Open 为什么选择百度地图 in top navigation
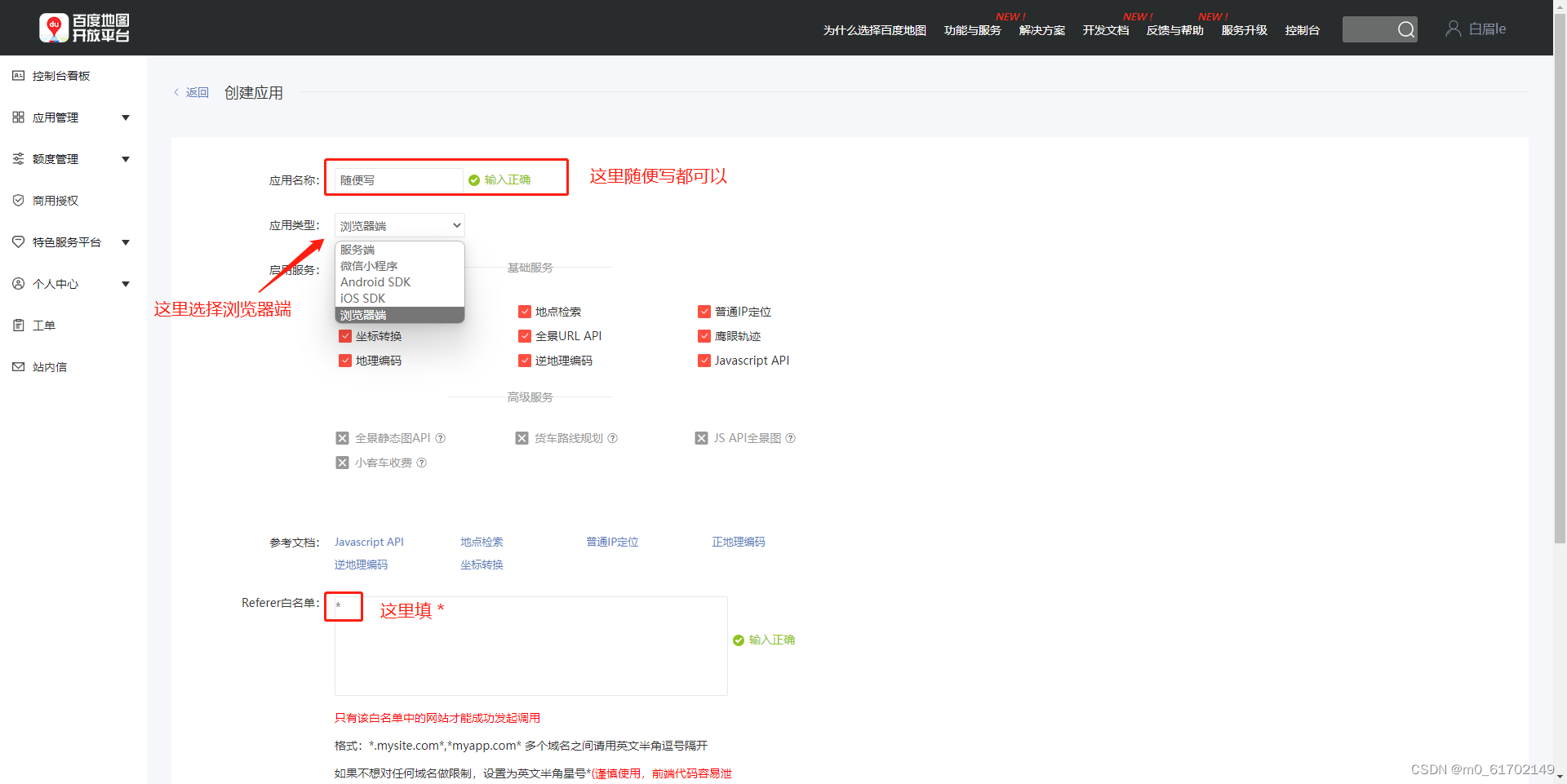The width and height of the screenshot is (1567, 784). pos(875,30)
